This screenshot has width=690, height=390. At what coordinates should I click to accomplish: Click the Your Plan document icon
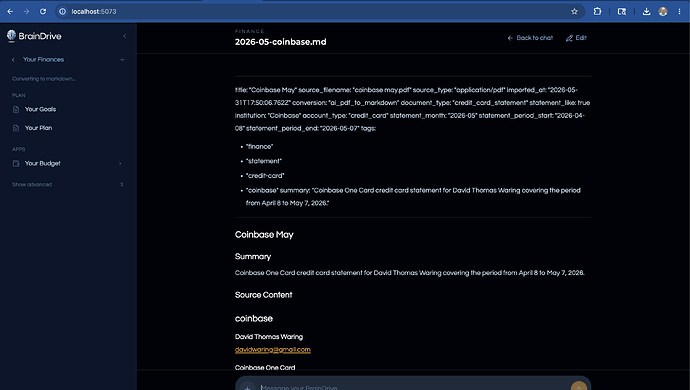point(16,128)
